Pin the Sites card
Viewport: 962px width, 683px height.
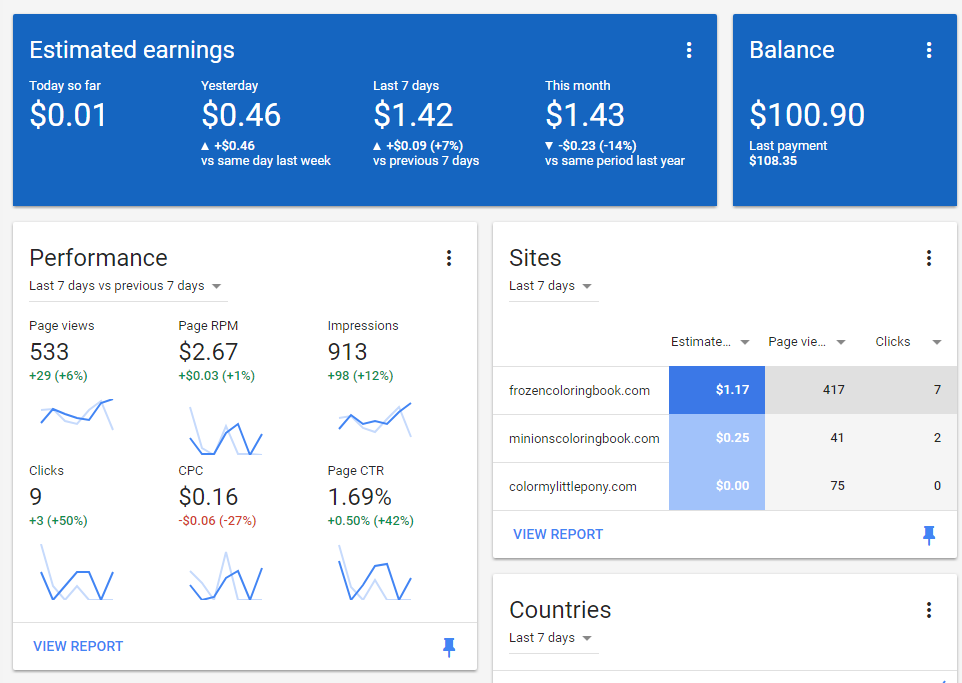pyautogui.click(x=929, y=535)
